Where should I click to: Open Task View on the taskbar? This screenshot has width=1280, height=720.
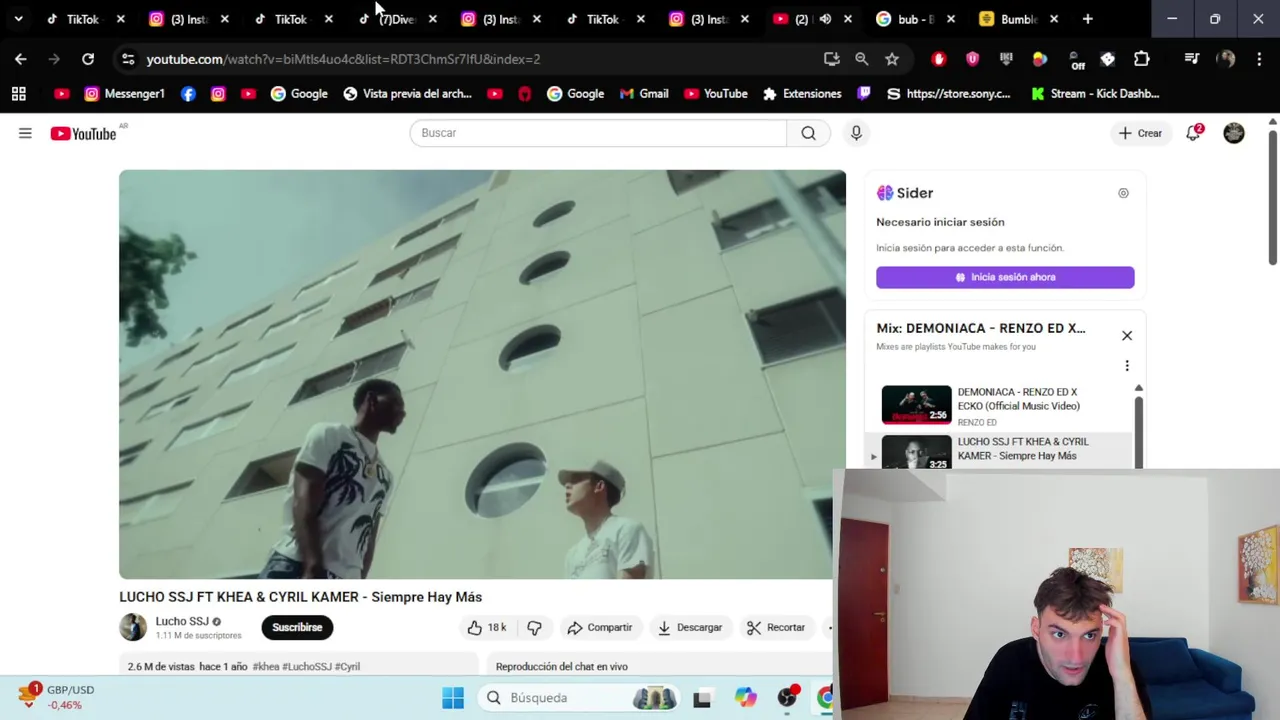pyautogui.click(x=702, y=698)
